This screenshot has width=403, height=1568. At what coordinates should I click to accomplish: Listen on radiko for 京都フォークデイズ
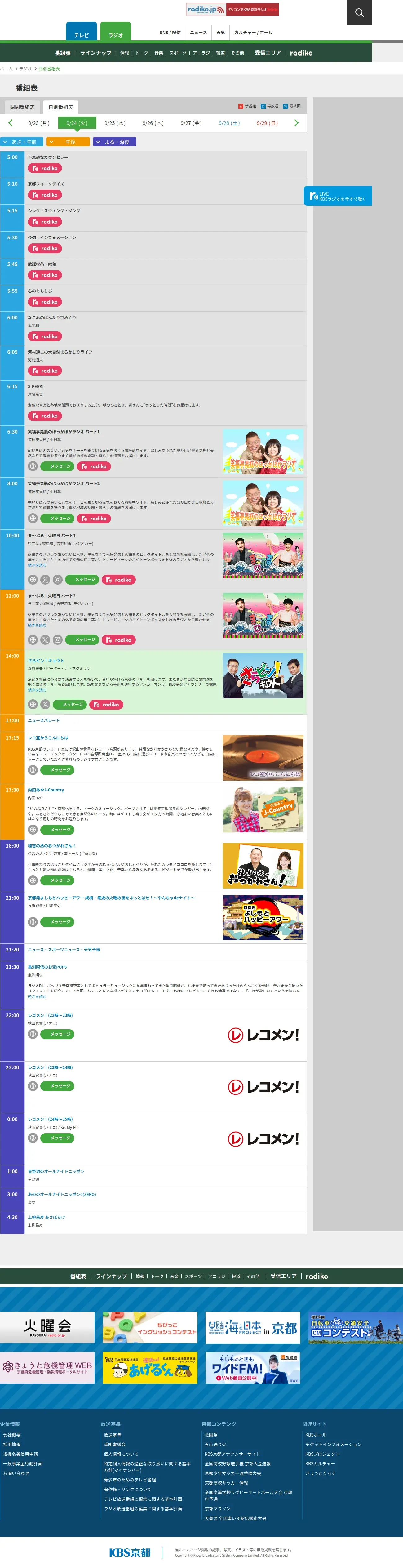point(45,195)
